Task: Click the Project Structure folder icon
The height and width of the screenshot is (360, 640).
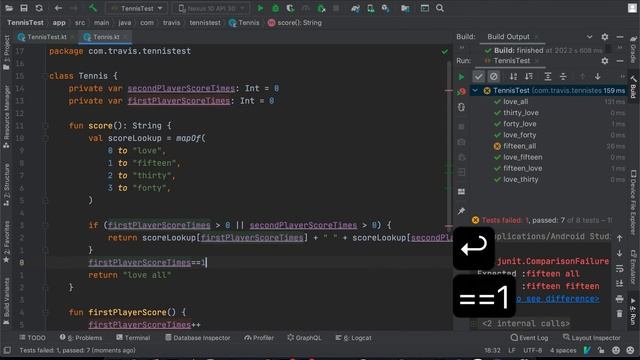Action: 405,8
